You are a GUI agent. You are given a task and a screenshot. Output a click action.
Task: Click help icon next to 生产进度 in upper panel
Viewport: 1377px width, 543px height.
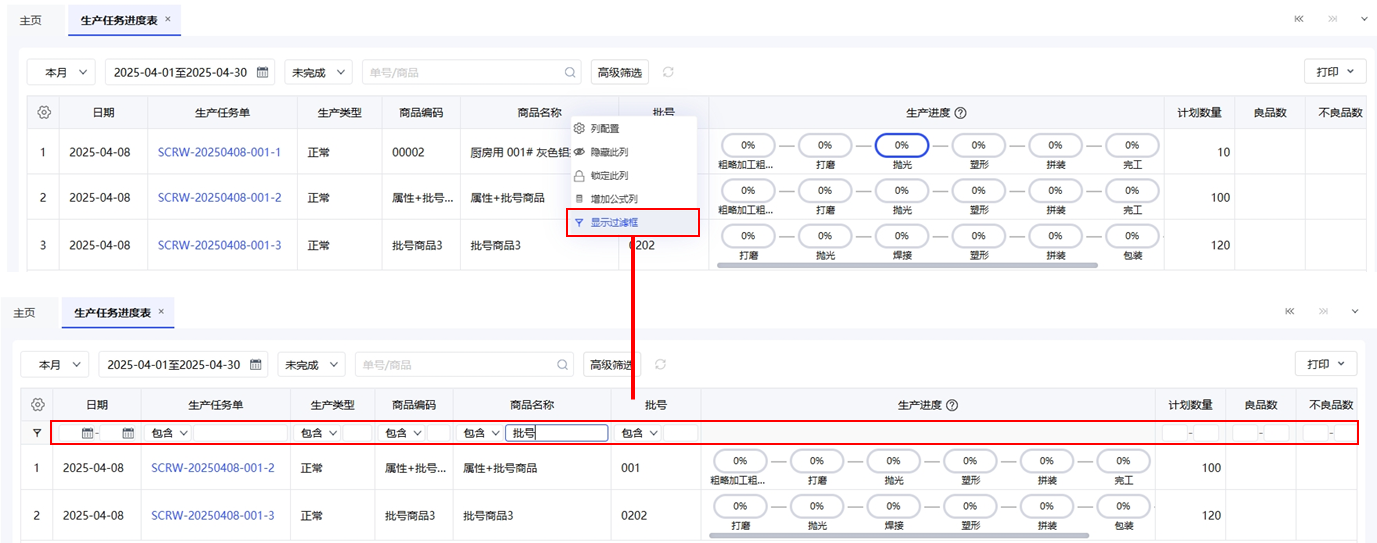pos(960,113)
